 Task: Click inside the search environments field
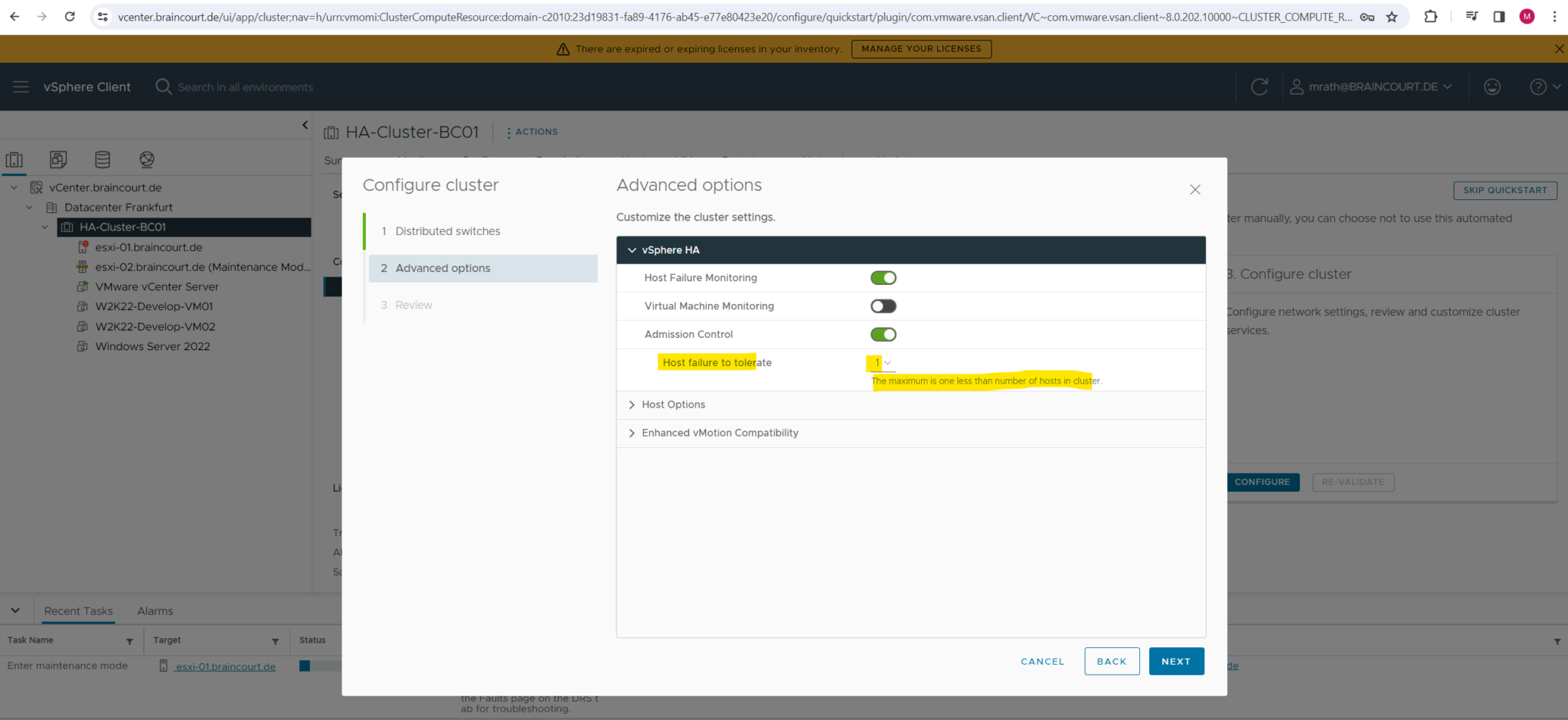(245, 87)
